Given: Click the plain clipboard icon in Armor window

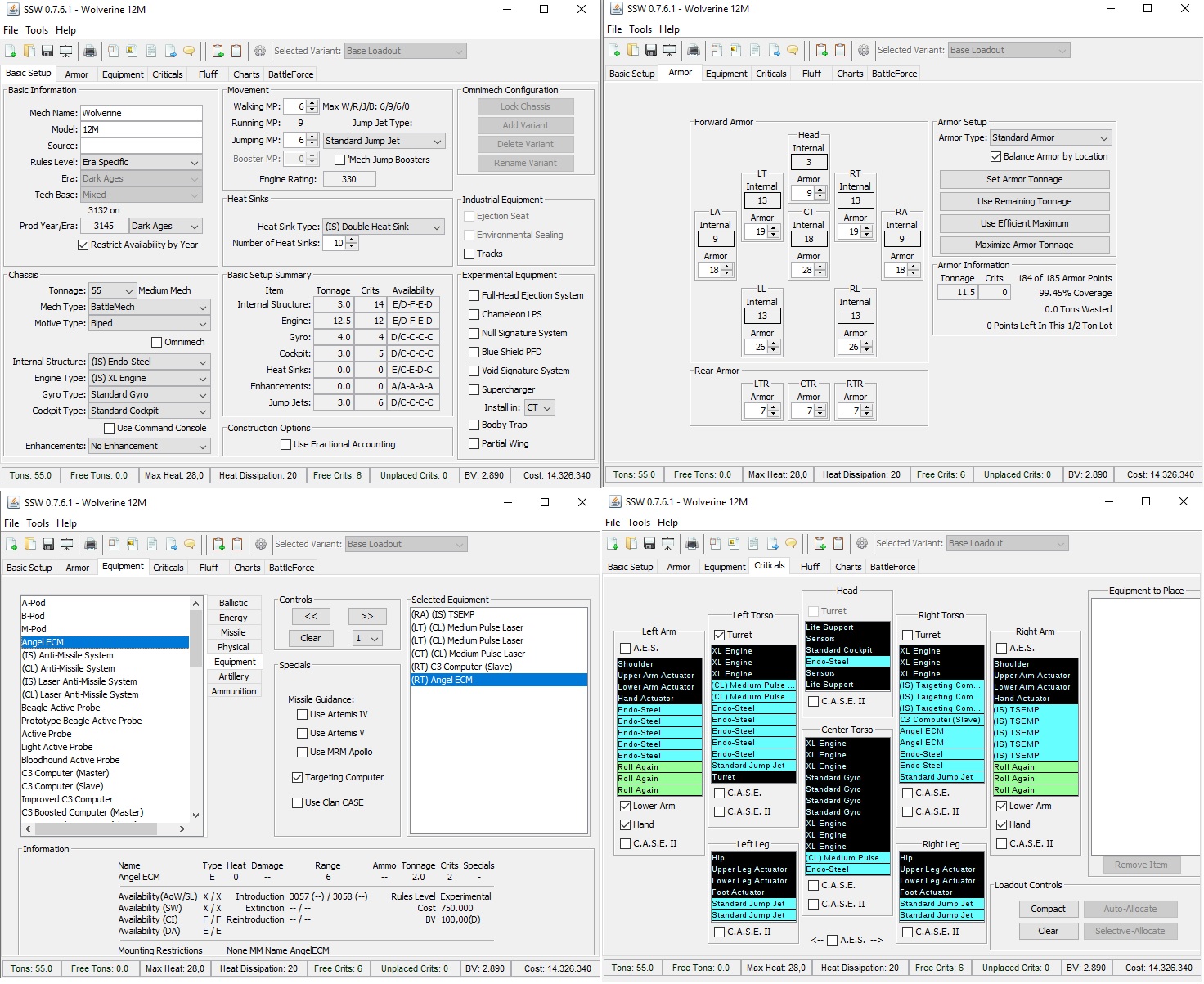Looking at the screenshot, I should pos(839,50).
